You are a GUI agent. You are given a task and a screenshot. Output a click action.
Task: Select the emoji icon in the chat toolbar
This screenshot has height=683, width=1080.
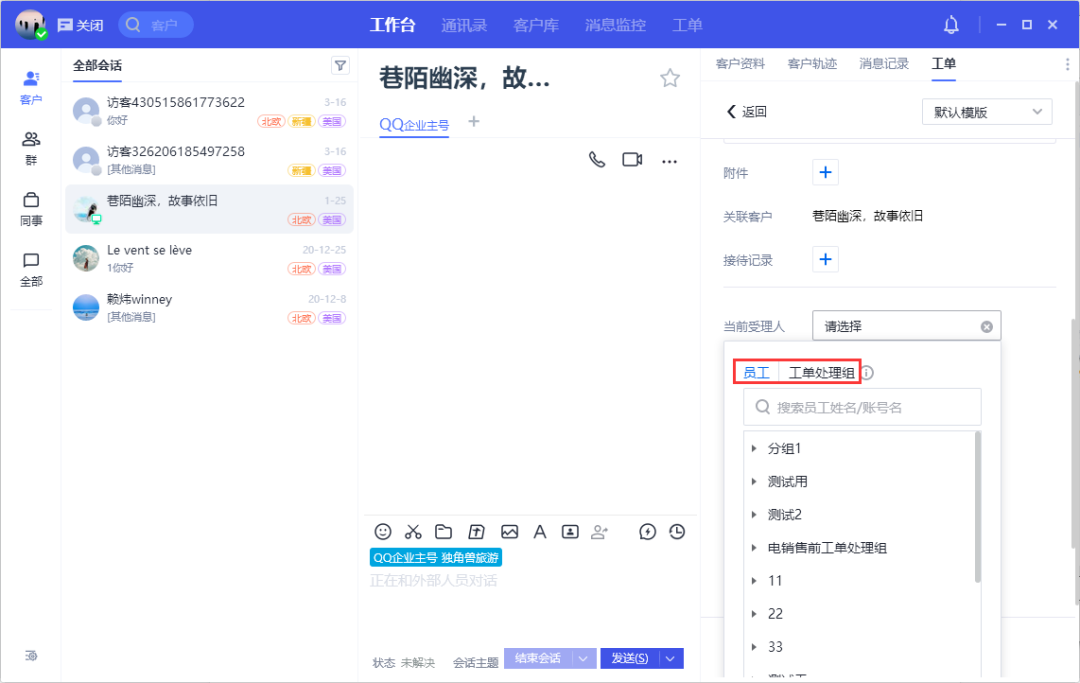click(x=382, y=531)
